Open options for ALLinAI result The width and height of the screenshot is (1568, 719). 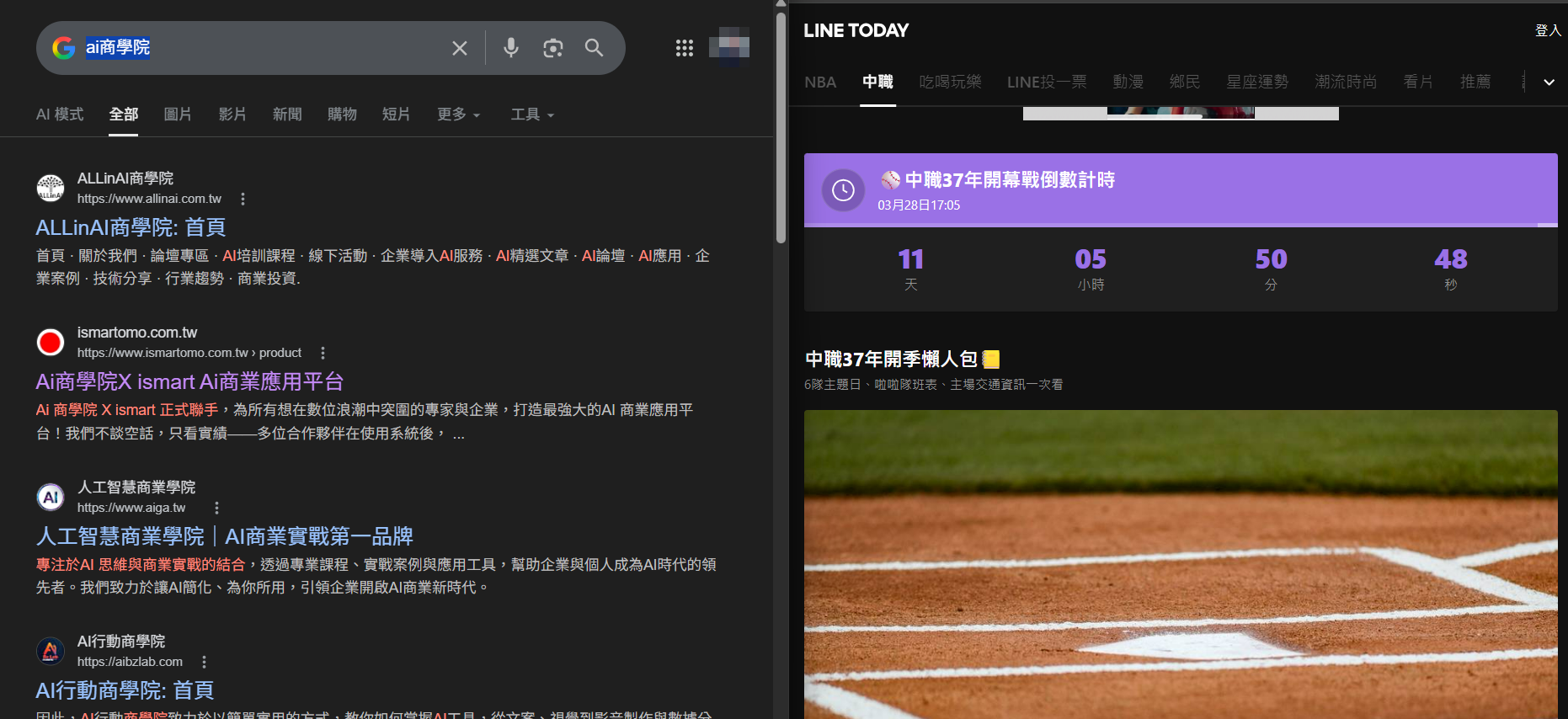pos(243,199)
